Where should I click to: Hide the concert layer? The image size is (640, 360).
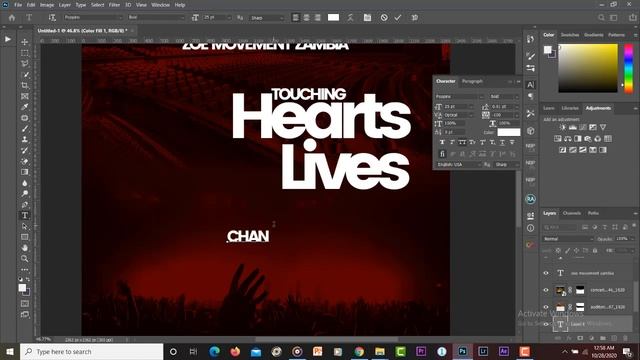pos(546,290)
